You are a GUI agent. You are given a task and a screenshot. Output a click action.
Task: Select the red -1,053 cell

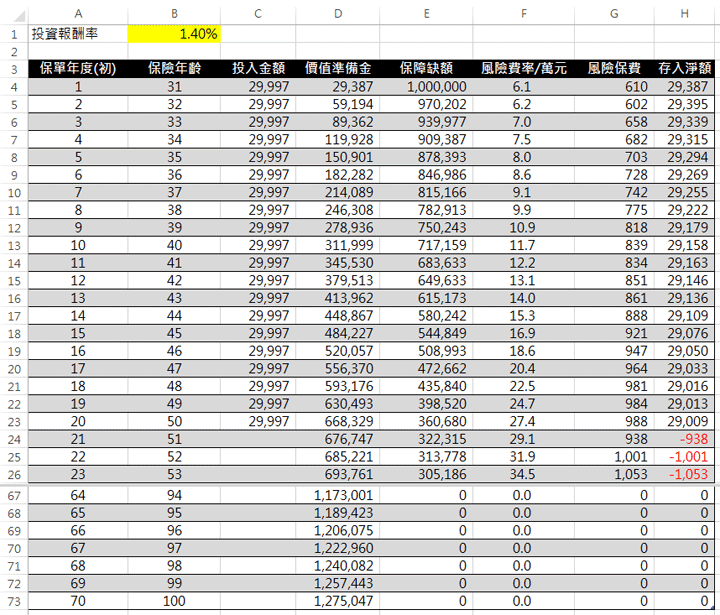coord(684,474)
